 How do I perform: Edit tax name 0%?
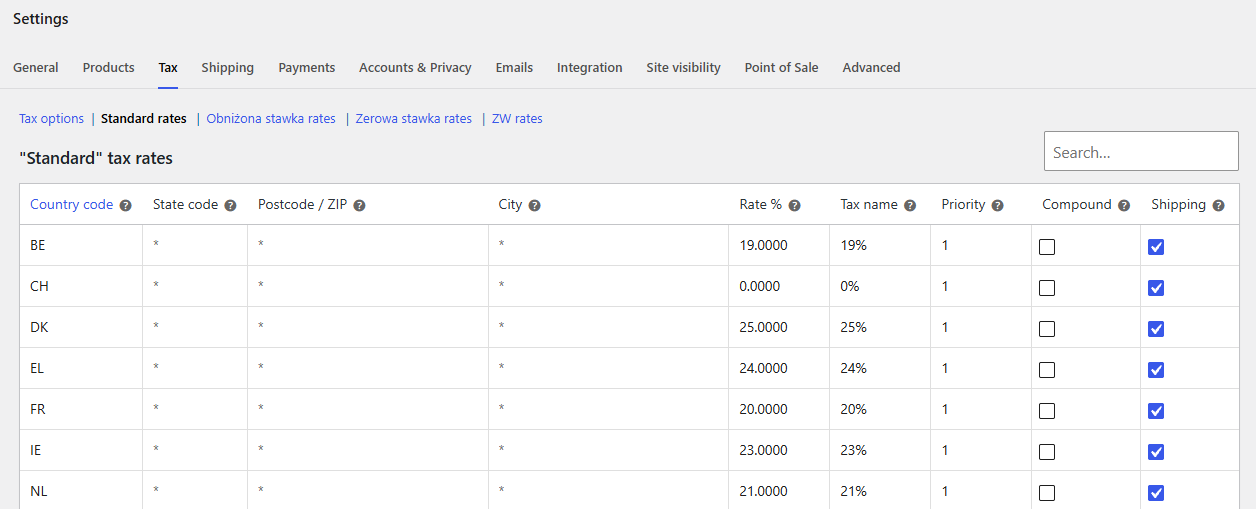click(x=880, y=286)
